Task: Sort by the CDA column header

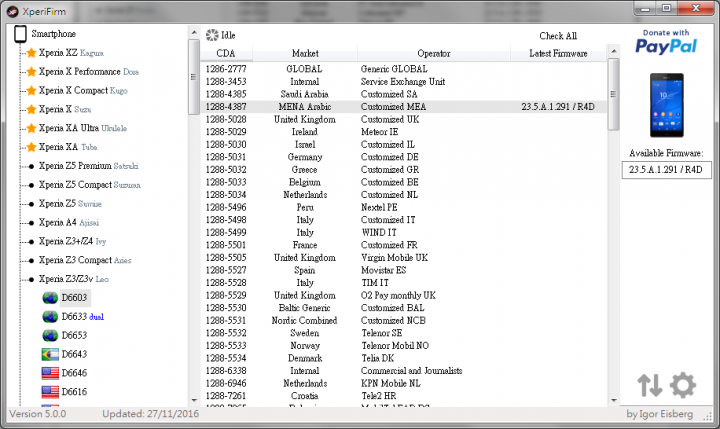Action: coord(226,53)
